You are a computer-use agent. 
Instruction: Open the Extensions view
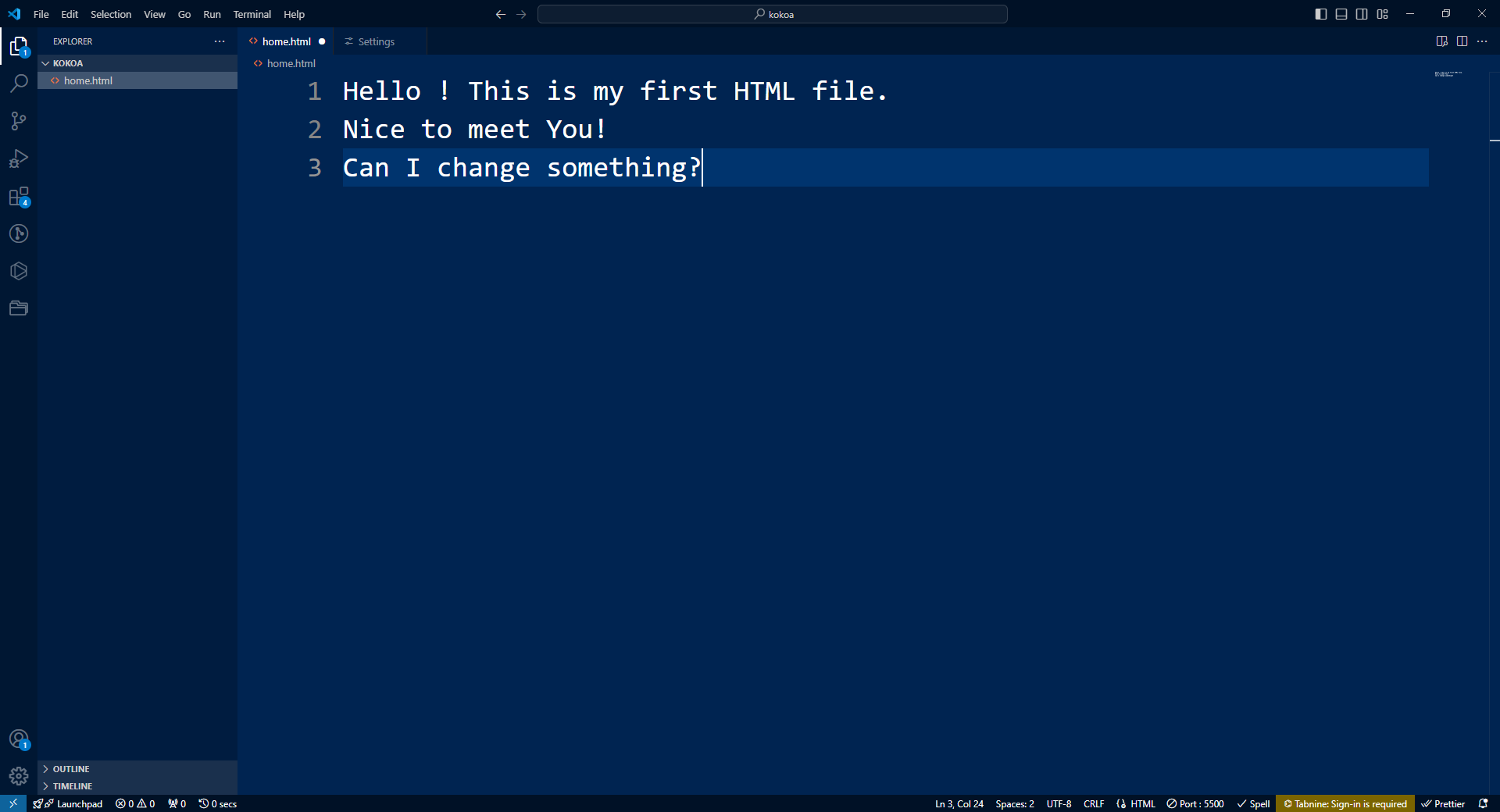(x=19, y=196)
